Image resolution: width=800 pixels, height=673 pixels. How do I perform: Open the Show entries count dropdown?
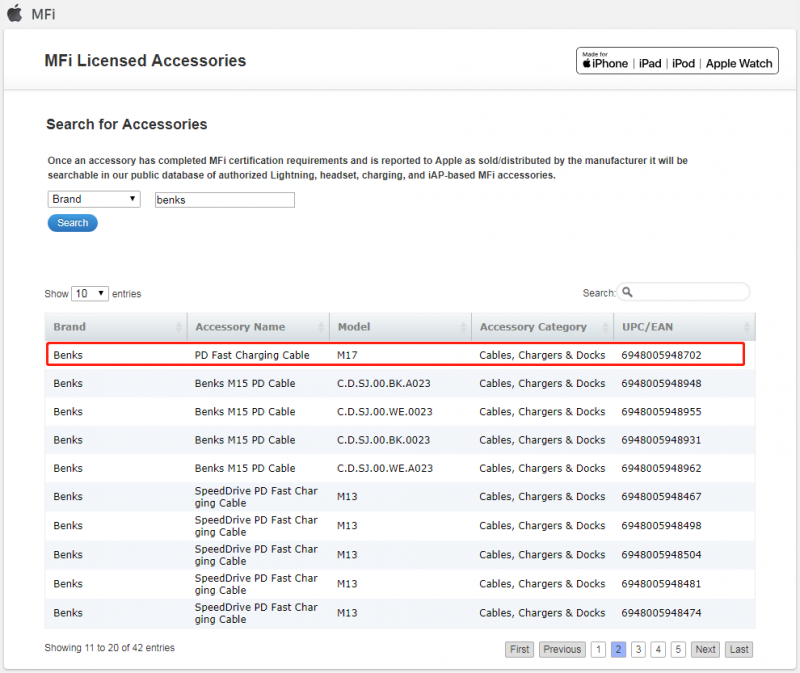90,293
